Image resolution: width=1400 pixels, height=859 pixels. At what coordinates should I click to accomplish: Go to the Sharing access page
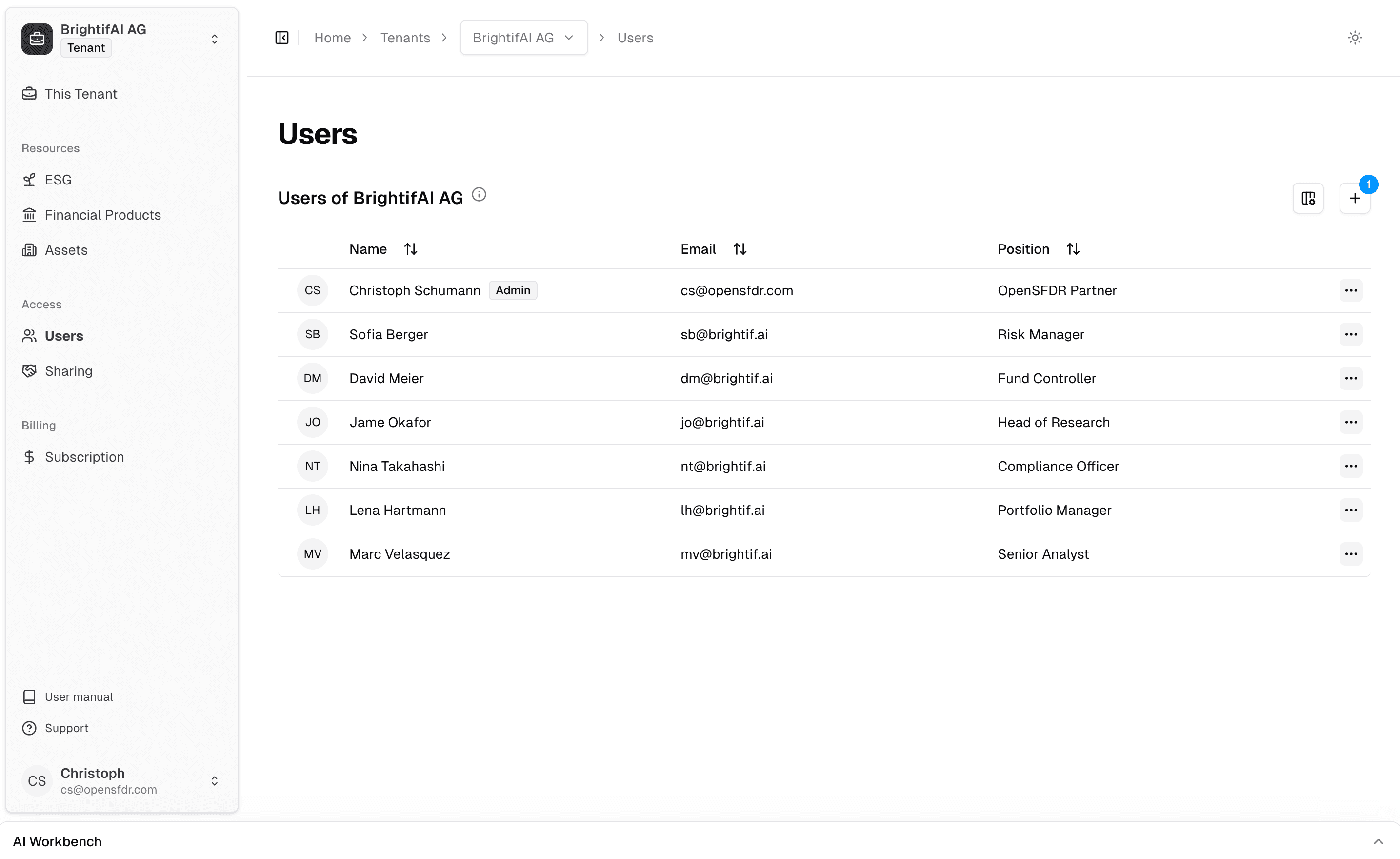pos(69,370)
